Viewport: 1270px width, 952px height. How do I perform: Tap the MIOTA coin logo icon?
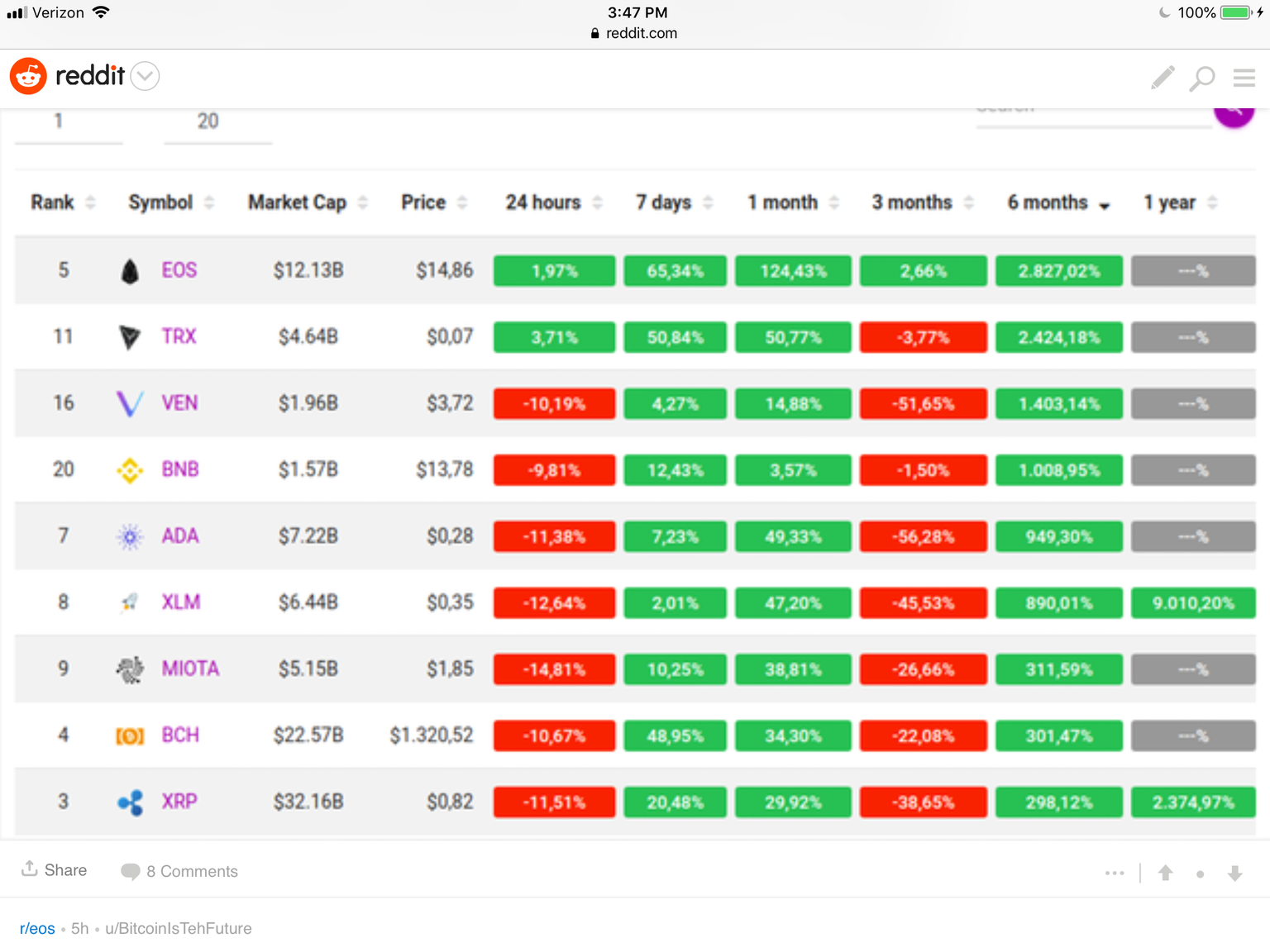130,669
